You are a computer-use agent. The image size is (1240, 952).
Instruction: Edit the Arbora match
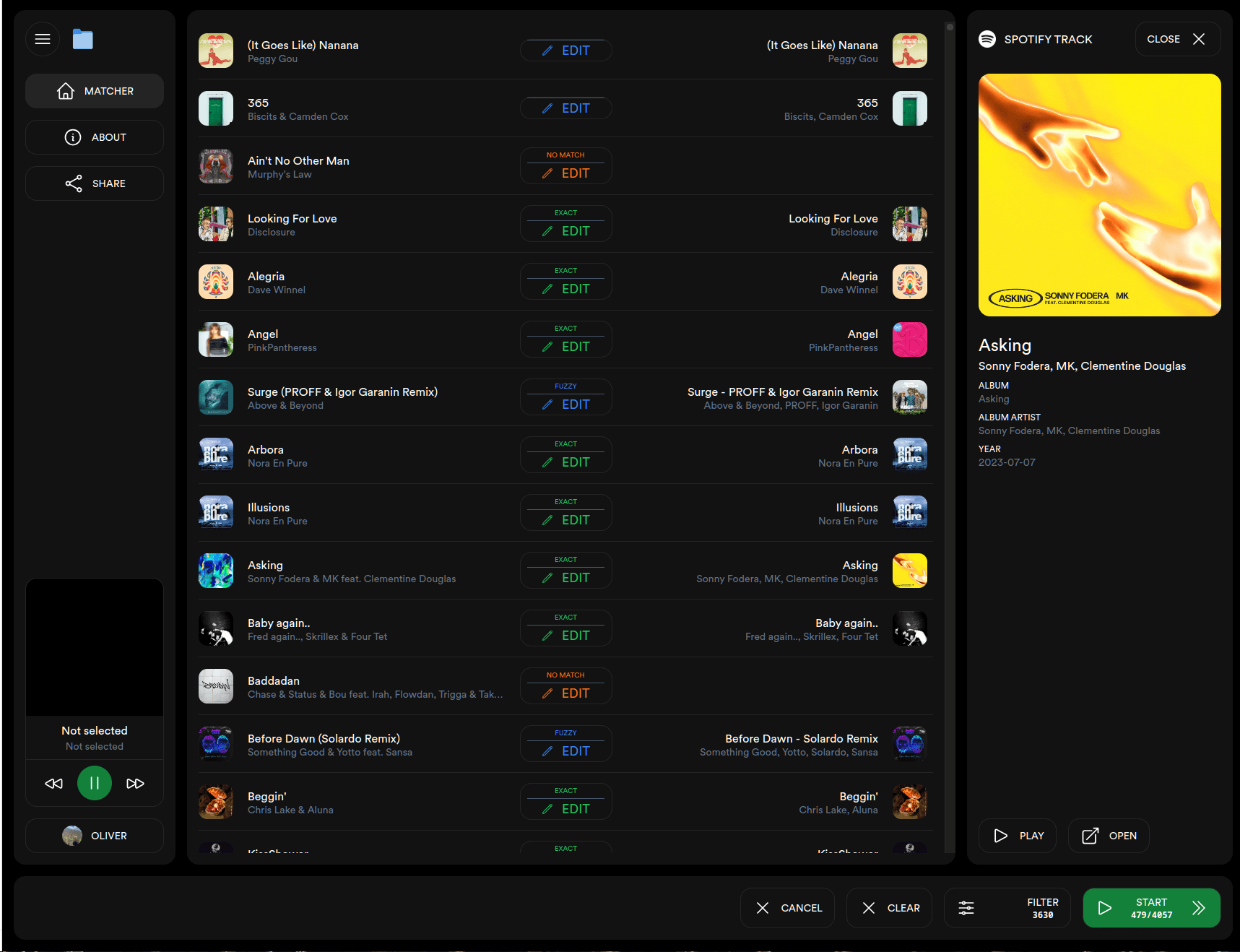click(x=566, y=455)
